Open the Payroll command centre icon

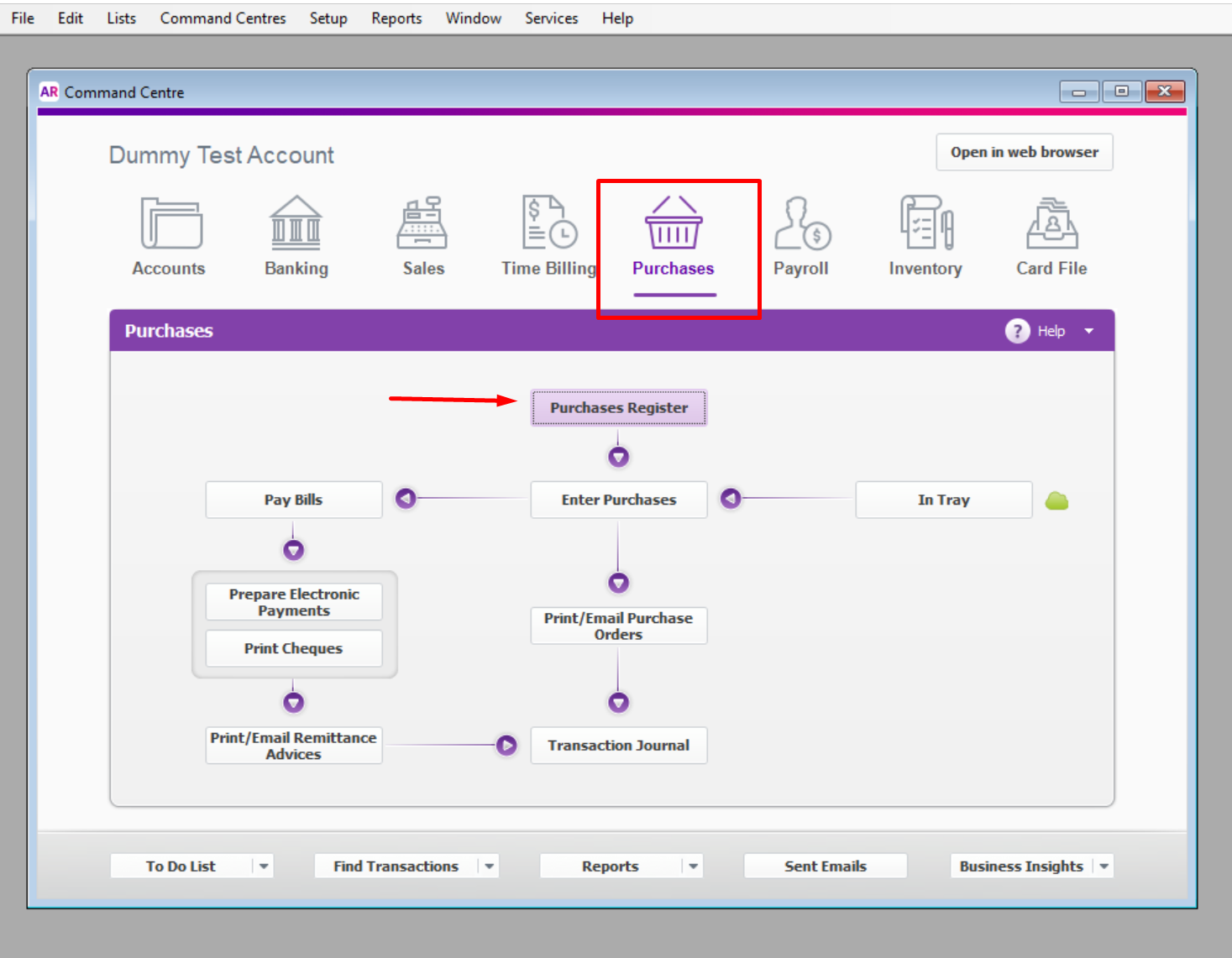[x=802, y=223]
